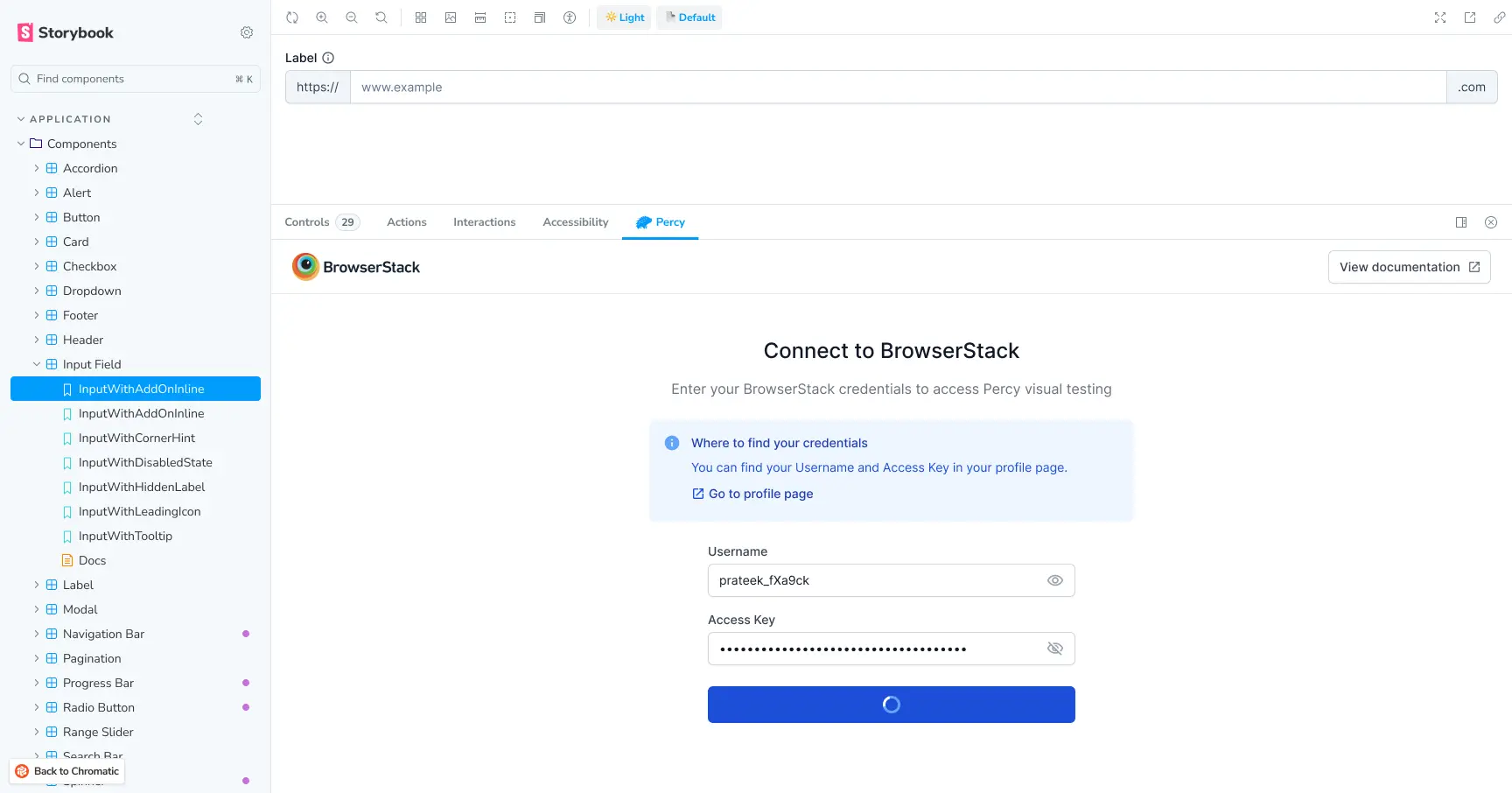The width and height of the screenshot is (1512, 793).
Task: Switch theme using the Light toggle
Action: (x=624, y=17)
